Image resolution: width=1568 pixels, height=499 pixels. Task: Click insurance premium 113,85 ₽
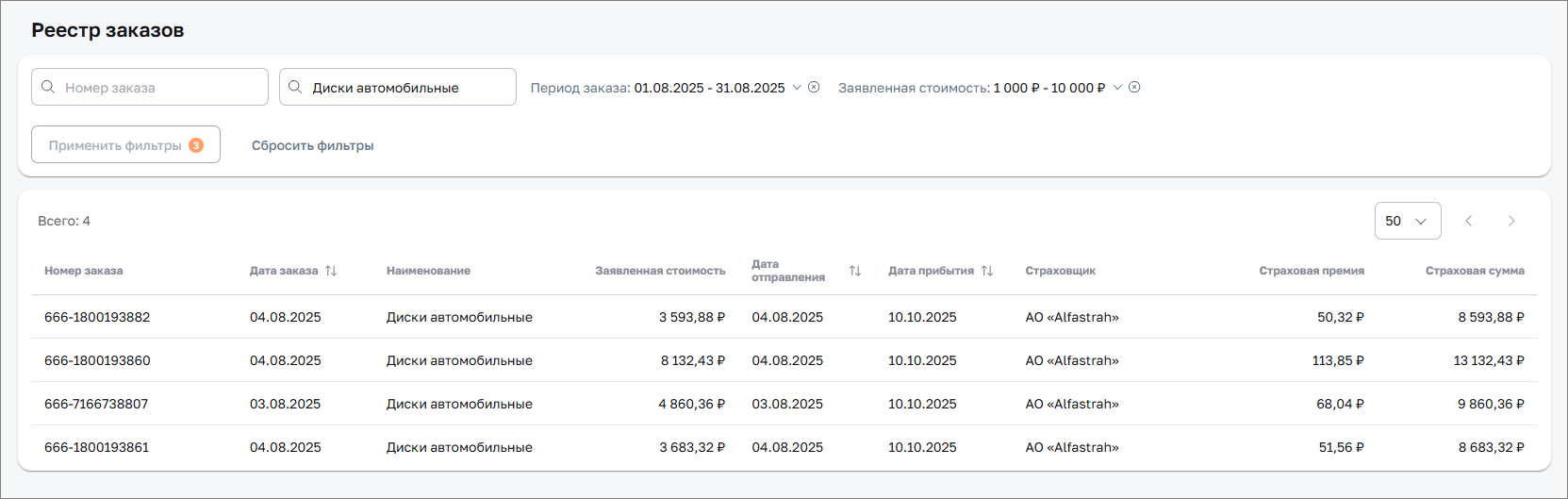point(1338,360)
